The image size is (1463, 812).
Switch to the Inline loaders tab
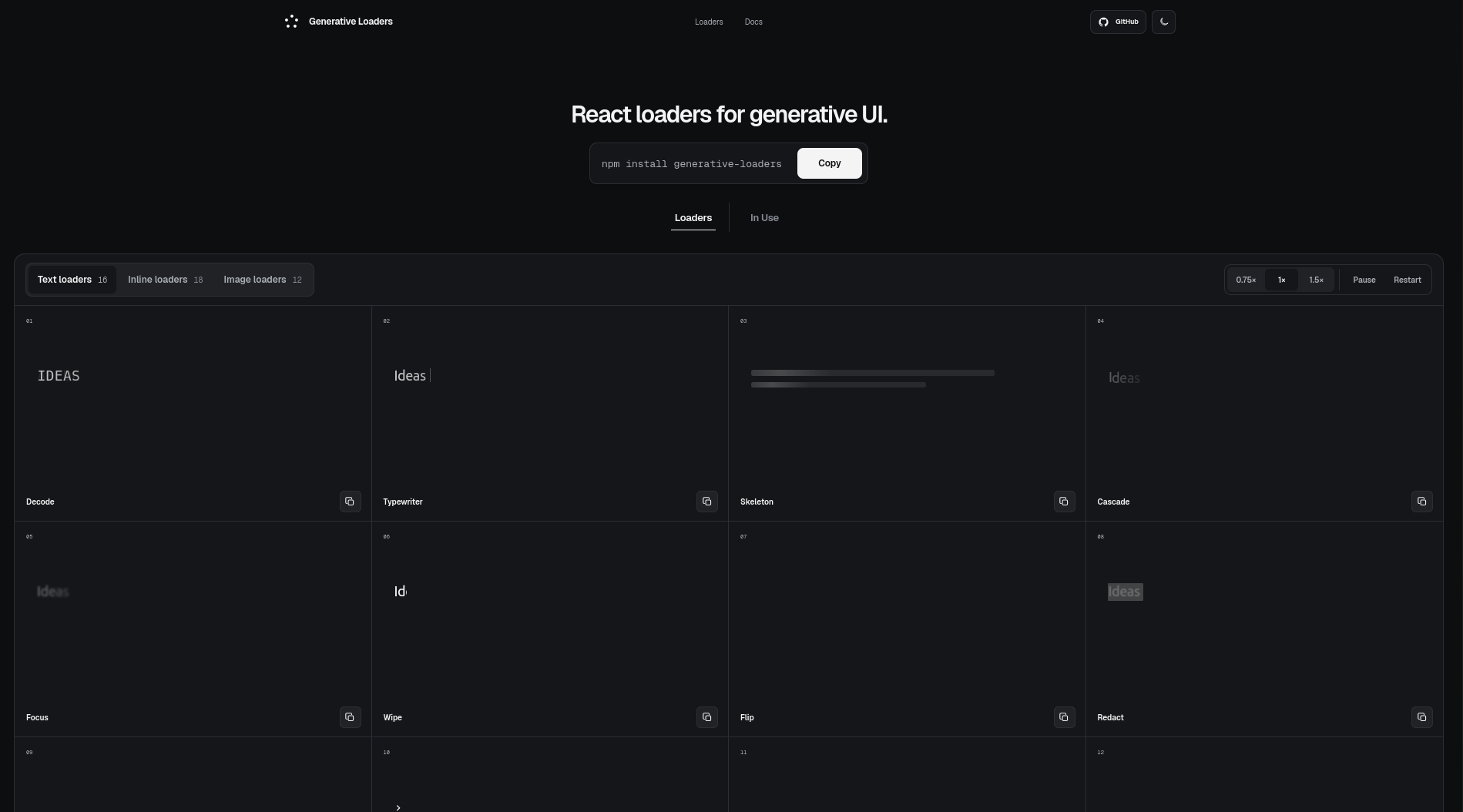(165, 280)
